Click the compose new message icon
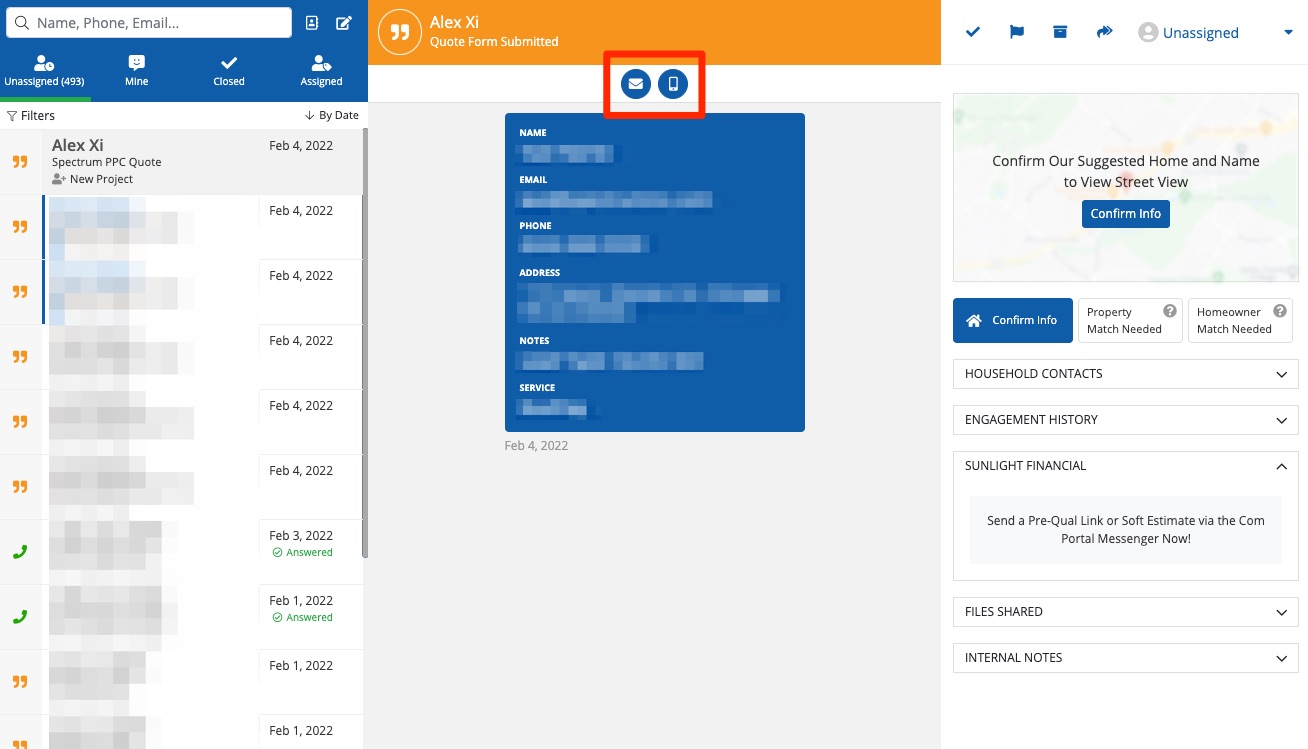 pos(344,23)
